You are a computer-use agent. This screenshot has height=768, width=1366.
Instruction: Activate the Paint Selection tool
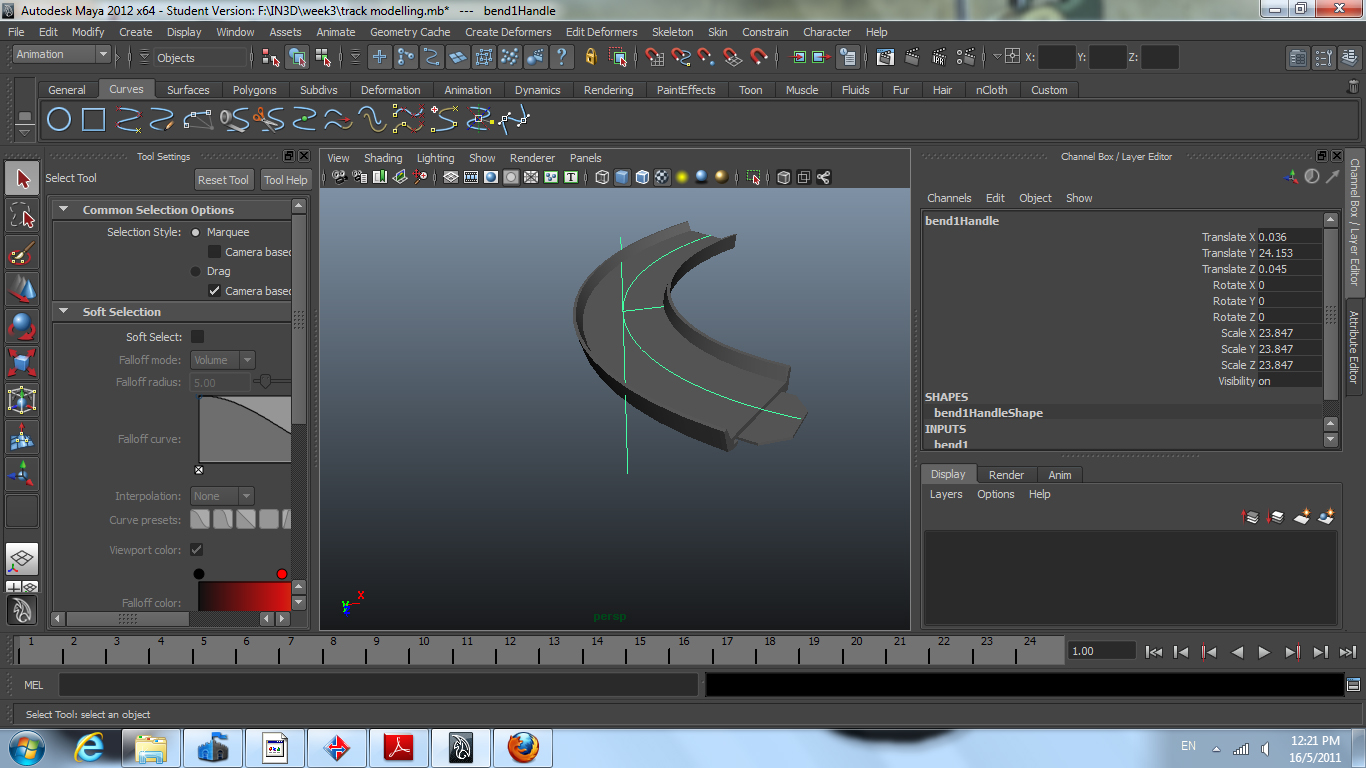(x=22, y=252)
